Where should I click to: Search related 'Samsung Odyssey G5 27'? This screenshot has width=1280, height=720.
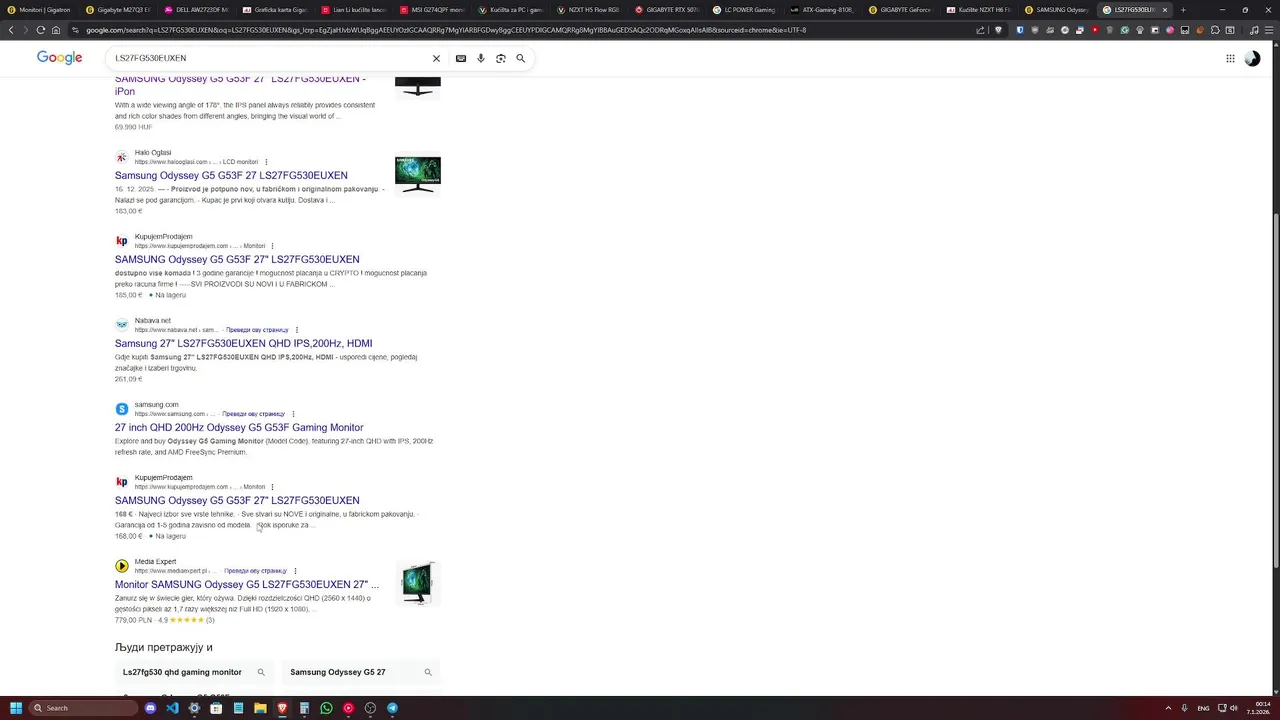click(x=362, y=672)
